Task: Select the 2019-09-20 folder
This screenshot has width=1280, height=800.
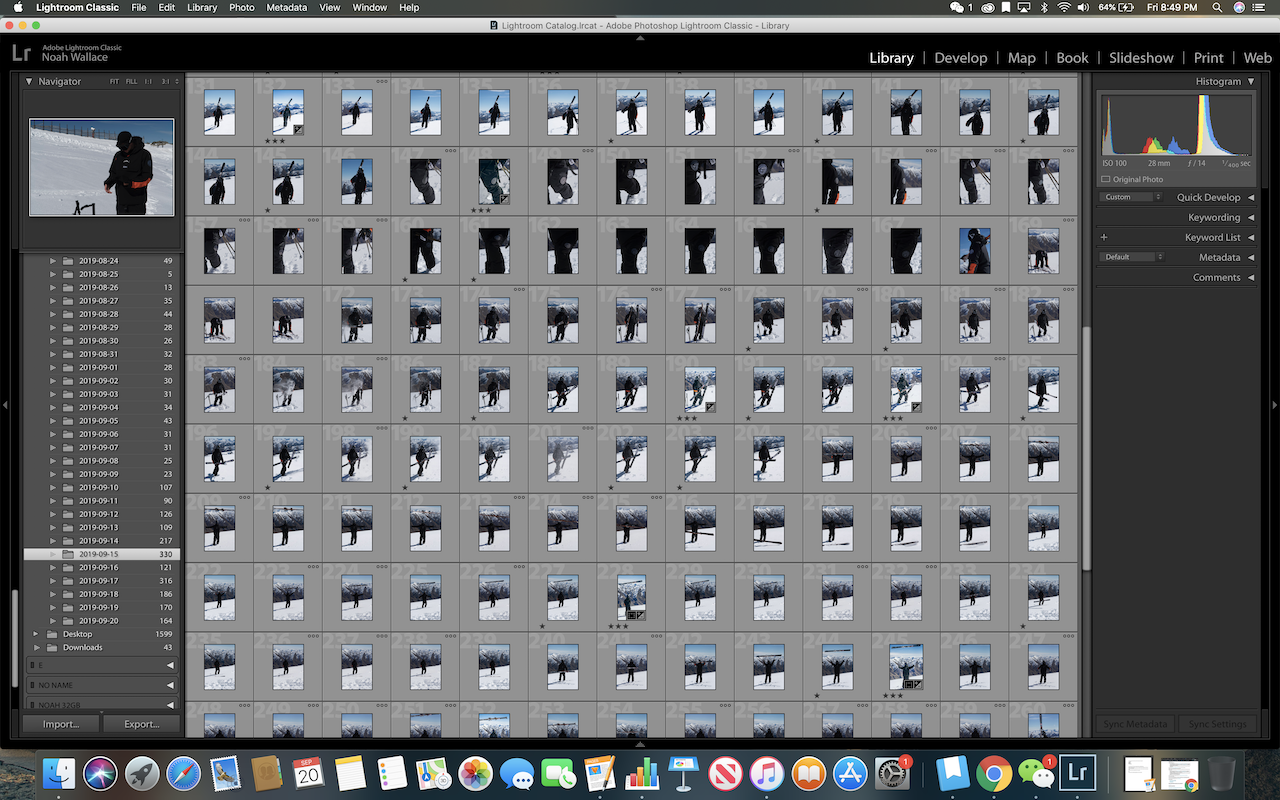Action: pyautogui.click(x=101, y=621)
